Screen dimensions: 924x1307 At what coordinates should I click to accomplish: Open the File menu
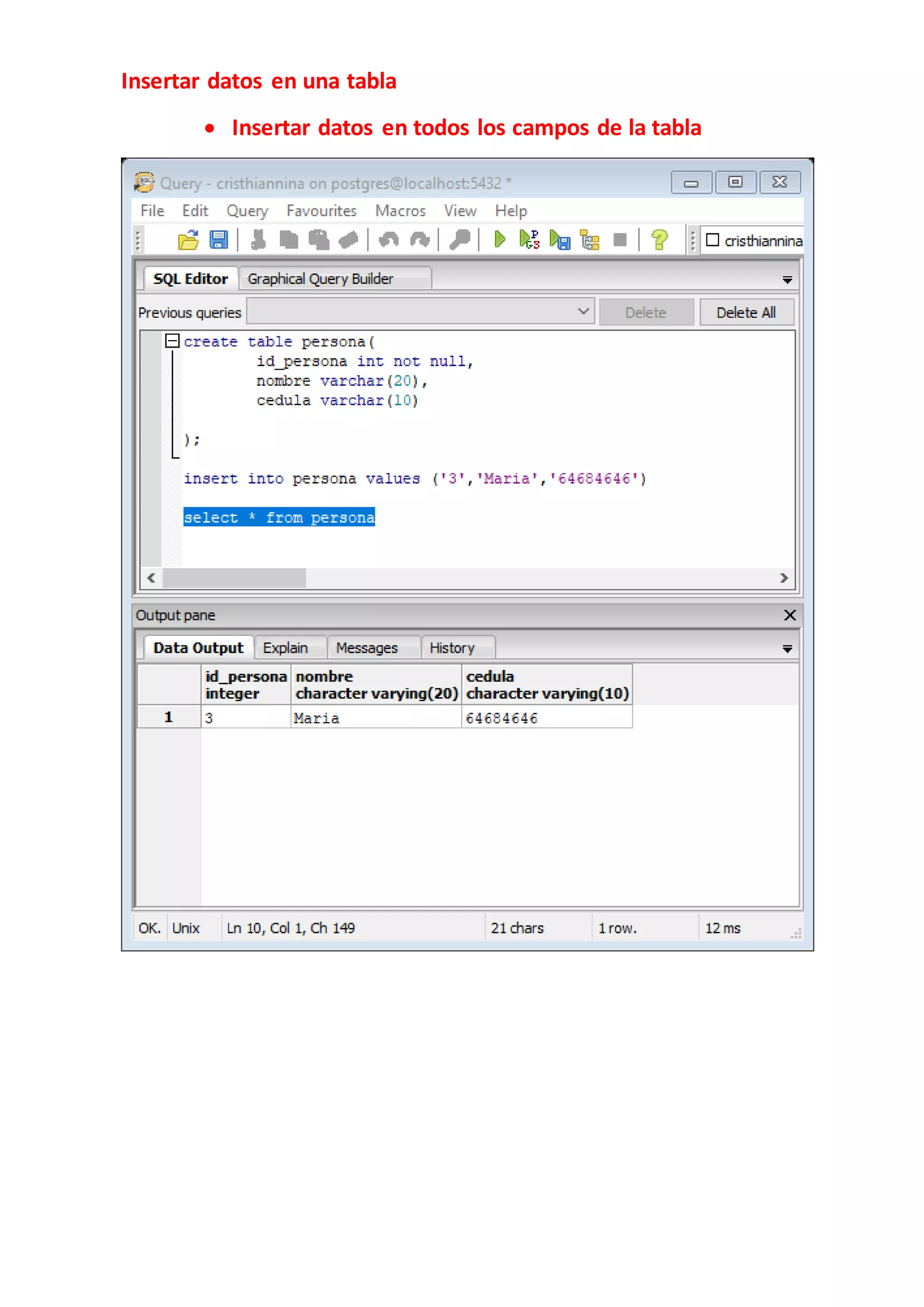pyautogui.click(x=152, y=211)
